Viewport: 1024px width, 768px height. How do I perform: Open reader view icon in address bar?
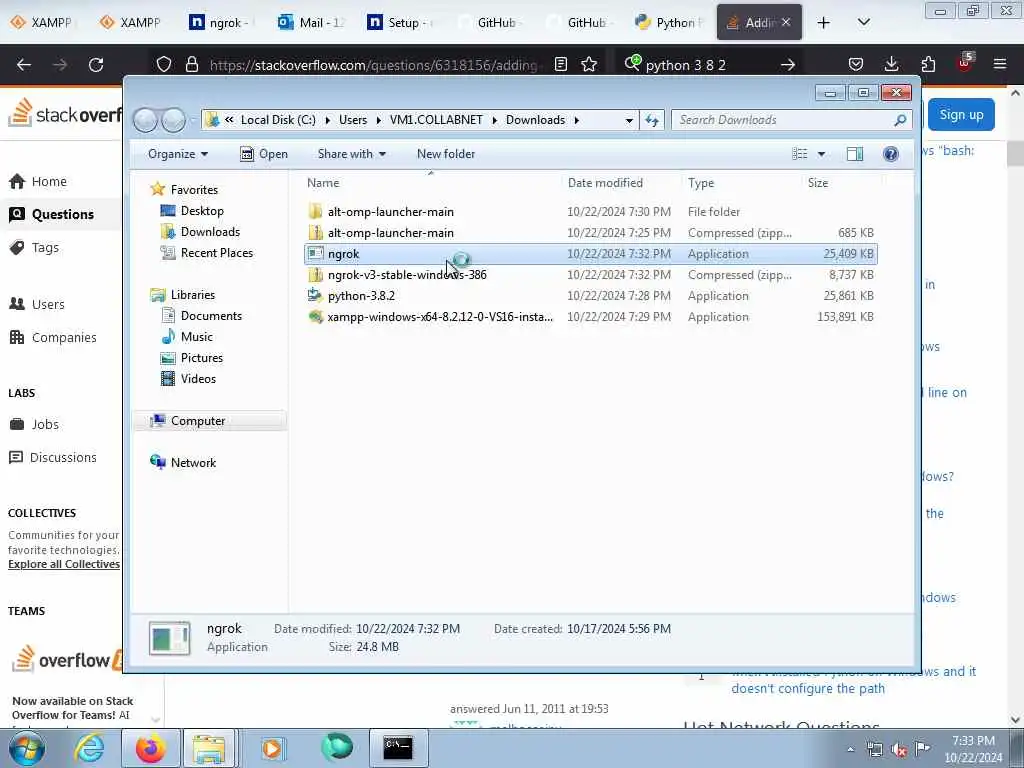(x=560, y=64)
